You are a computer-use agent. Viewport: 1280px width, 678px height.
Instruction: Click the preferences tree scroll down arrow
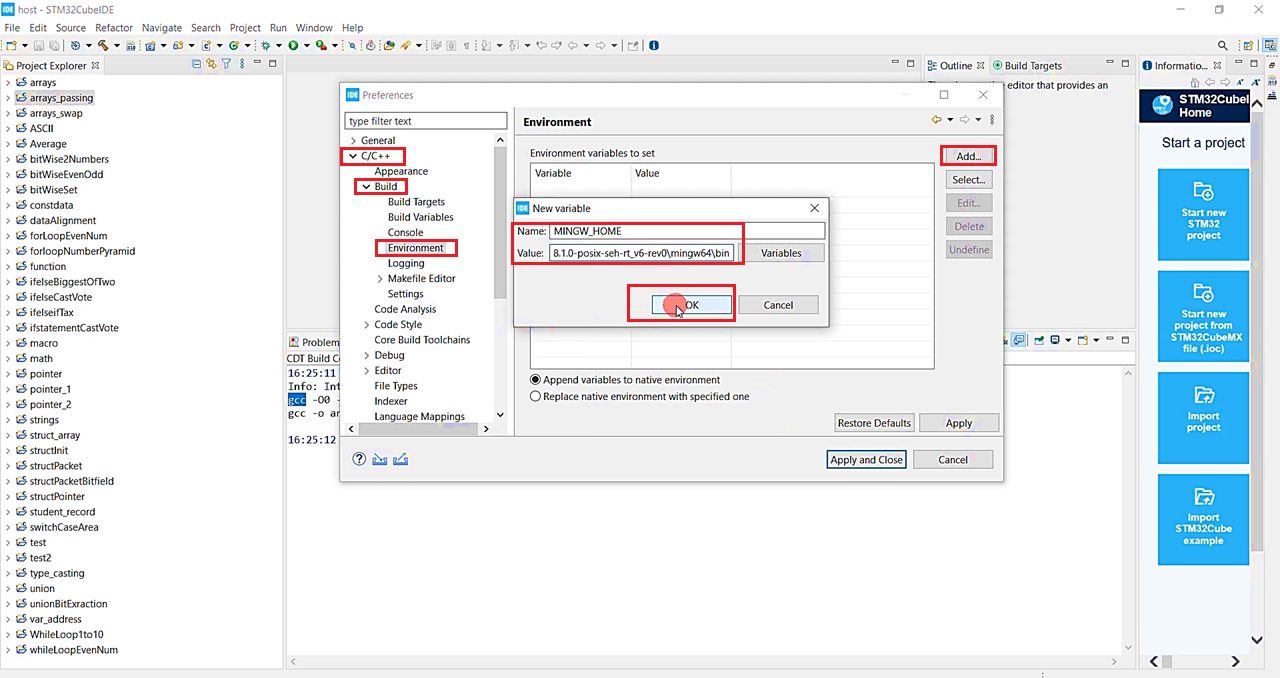pos(500,416)
